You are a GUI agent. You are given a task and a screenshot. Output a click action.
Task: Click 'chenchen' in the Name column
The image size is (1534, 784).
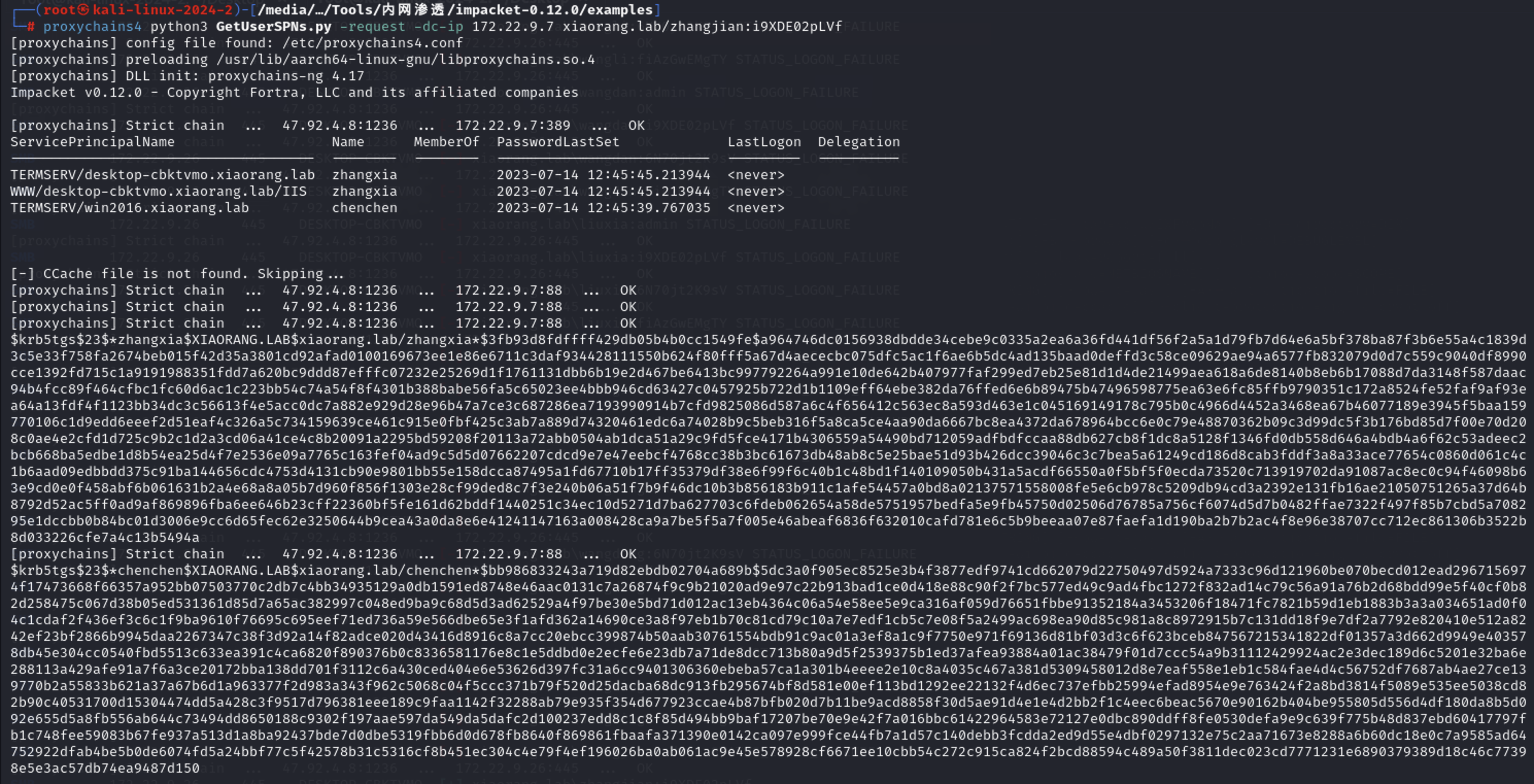[x=365, y=208]
